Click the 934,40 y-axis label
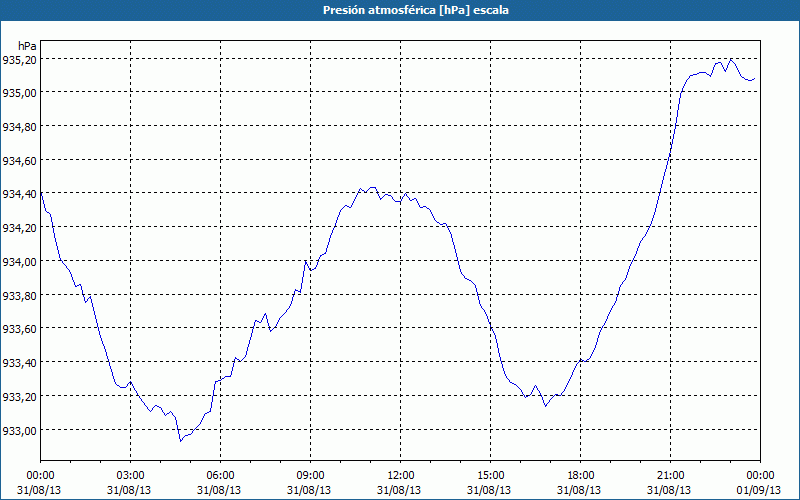800x500 pixels. (19, 194)
